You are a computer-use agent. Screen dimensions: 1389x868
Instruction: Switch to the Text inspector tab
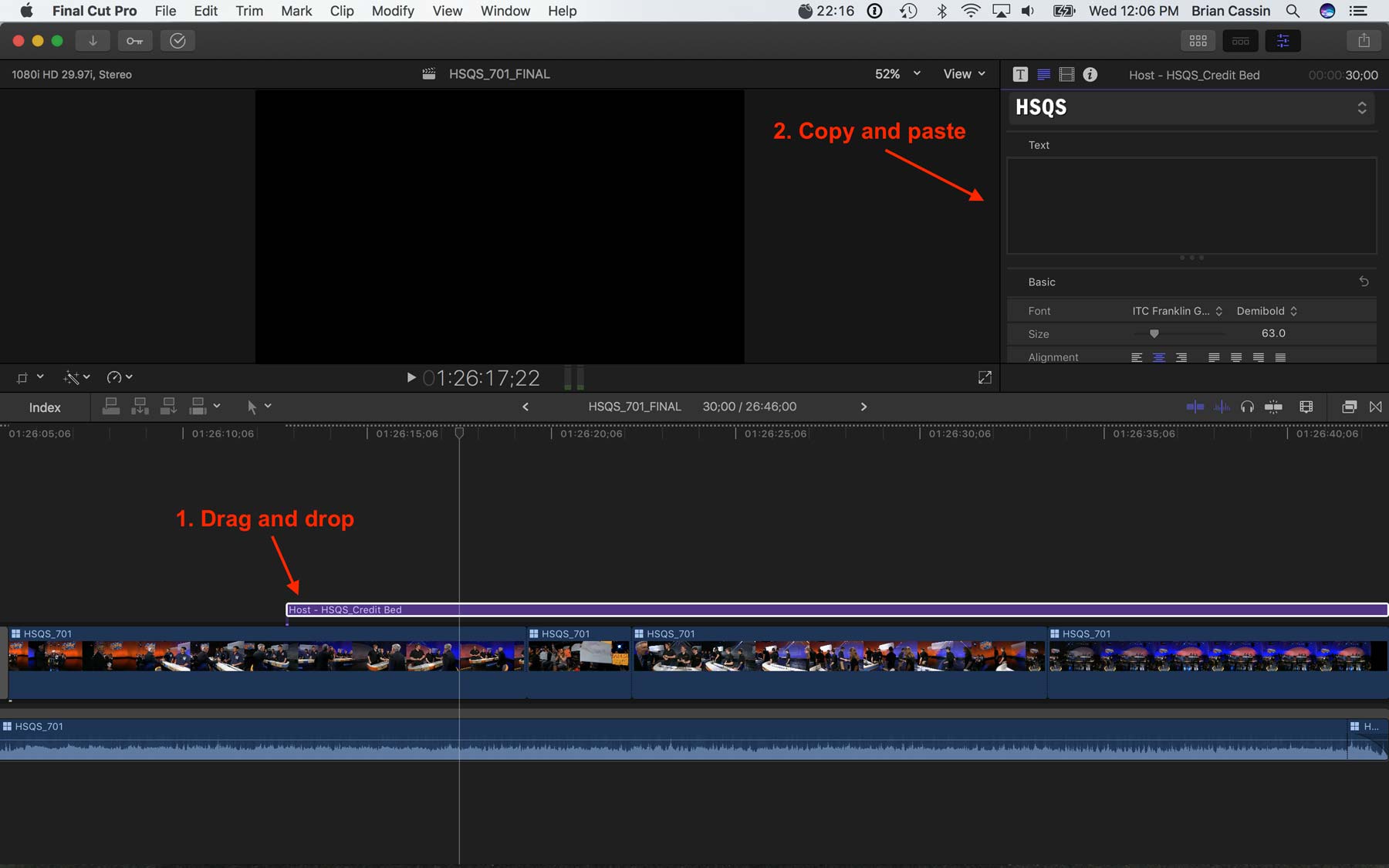click(x=1043, y=75)
